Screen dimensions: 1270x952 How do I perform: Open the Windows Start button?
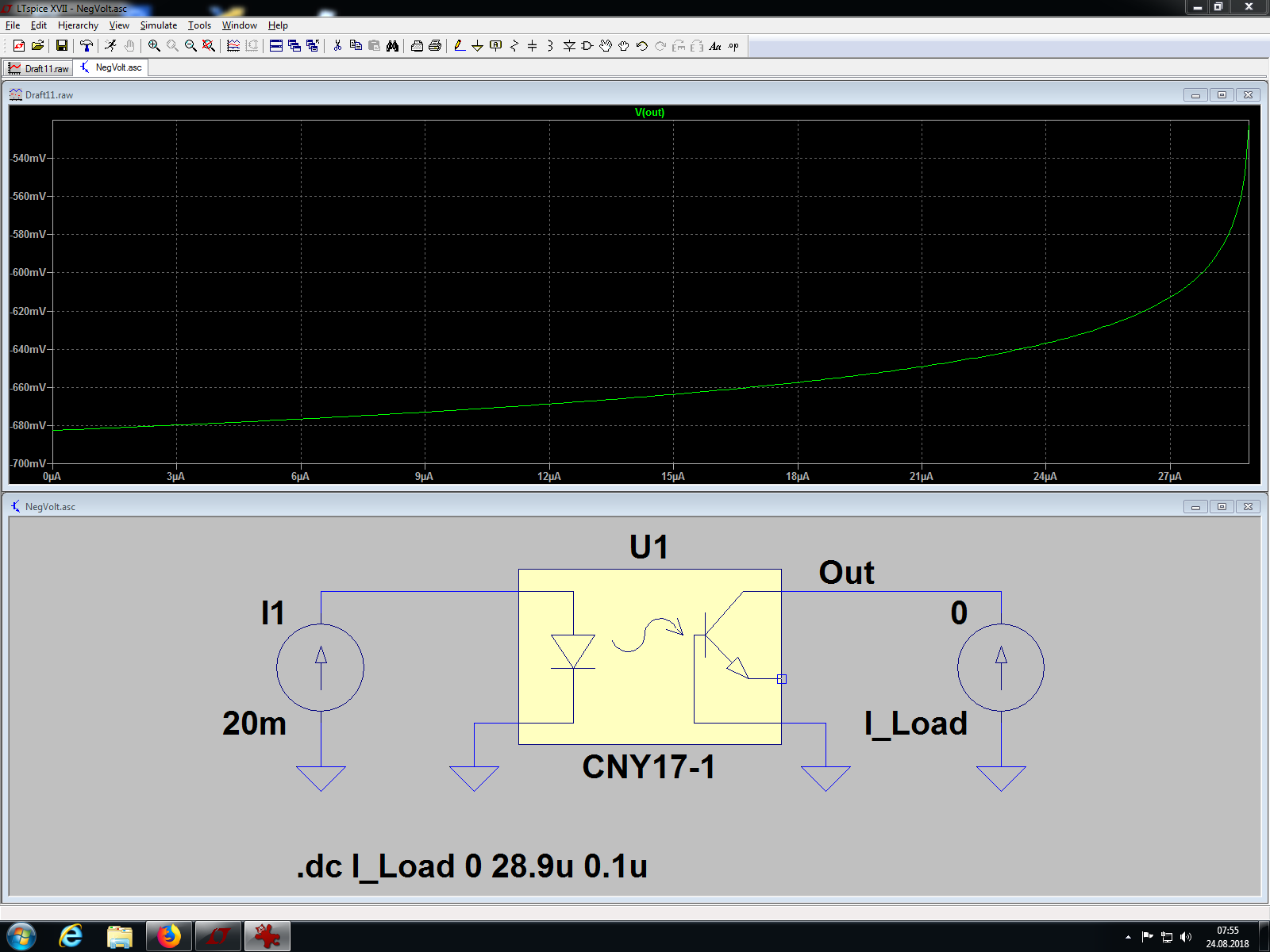[21, 937]
